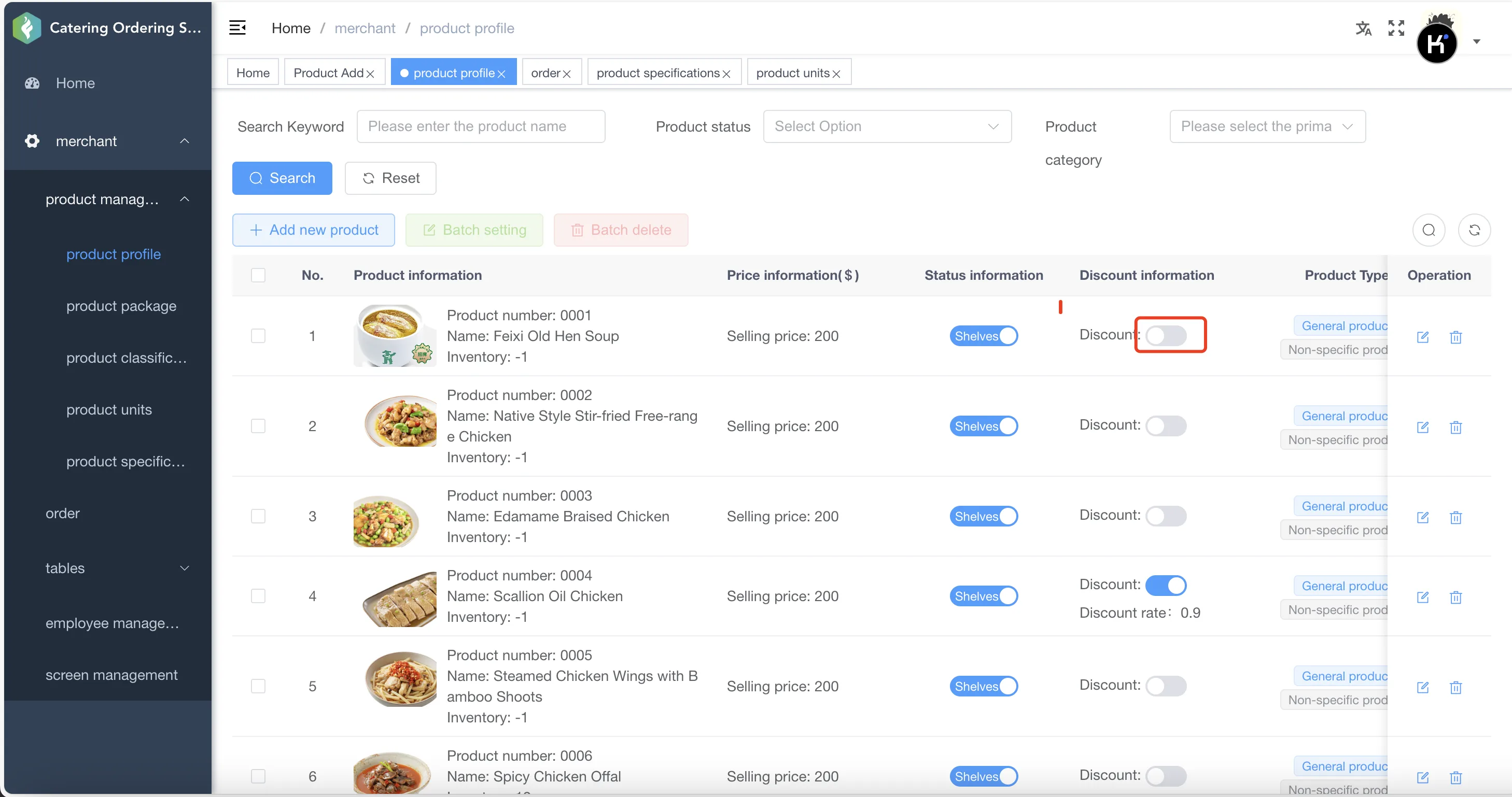The width and height of the screenshot is (1512, 797).
Task: Close the product units tab
Action: [x=836, y=74]
